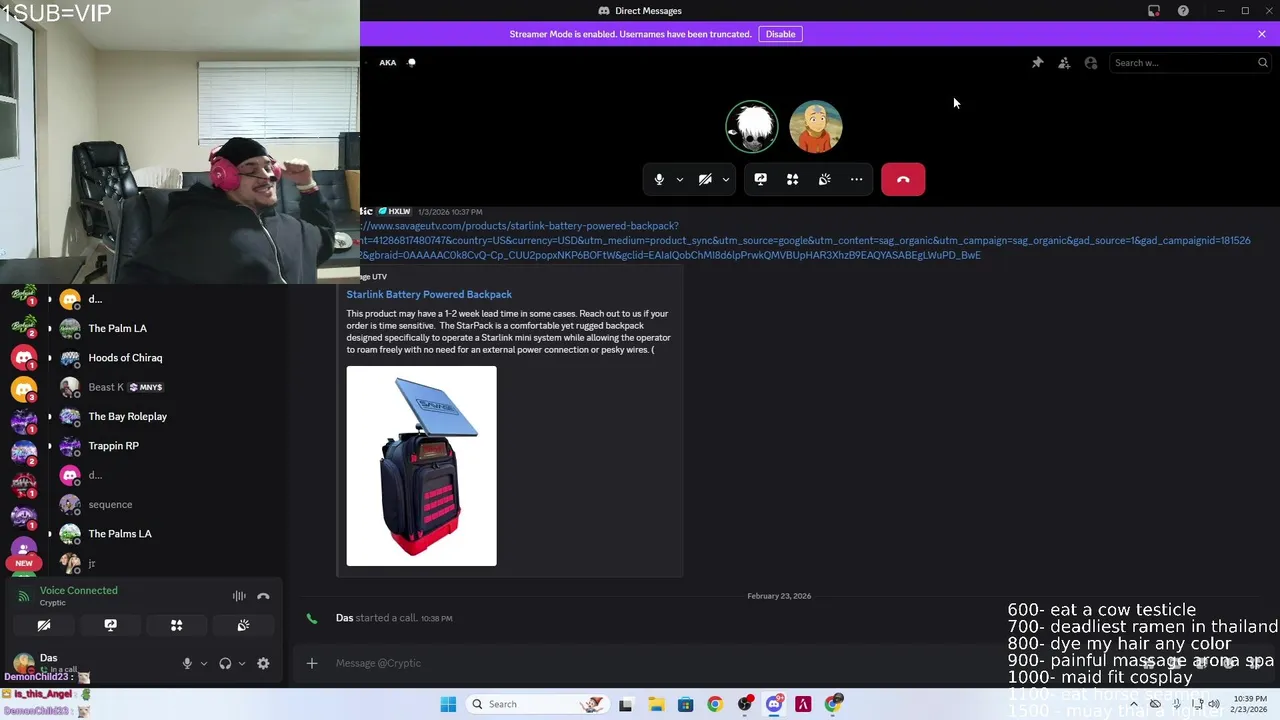
Task: Select The Palm LA conversation
Action: [x=117, y=328]
